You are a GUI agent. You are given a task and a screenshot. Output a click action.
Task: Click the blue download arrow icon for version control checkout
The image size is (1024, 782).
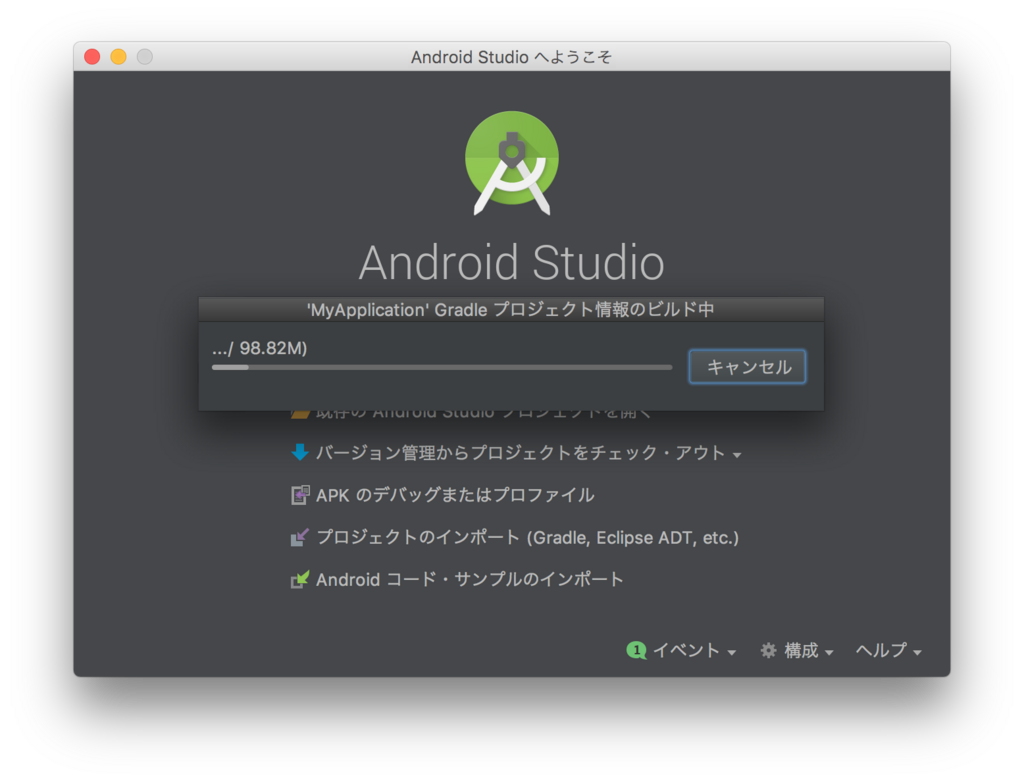coord(300,452)
